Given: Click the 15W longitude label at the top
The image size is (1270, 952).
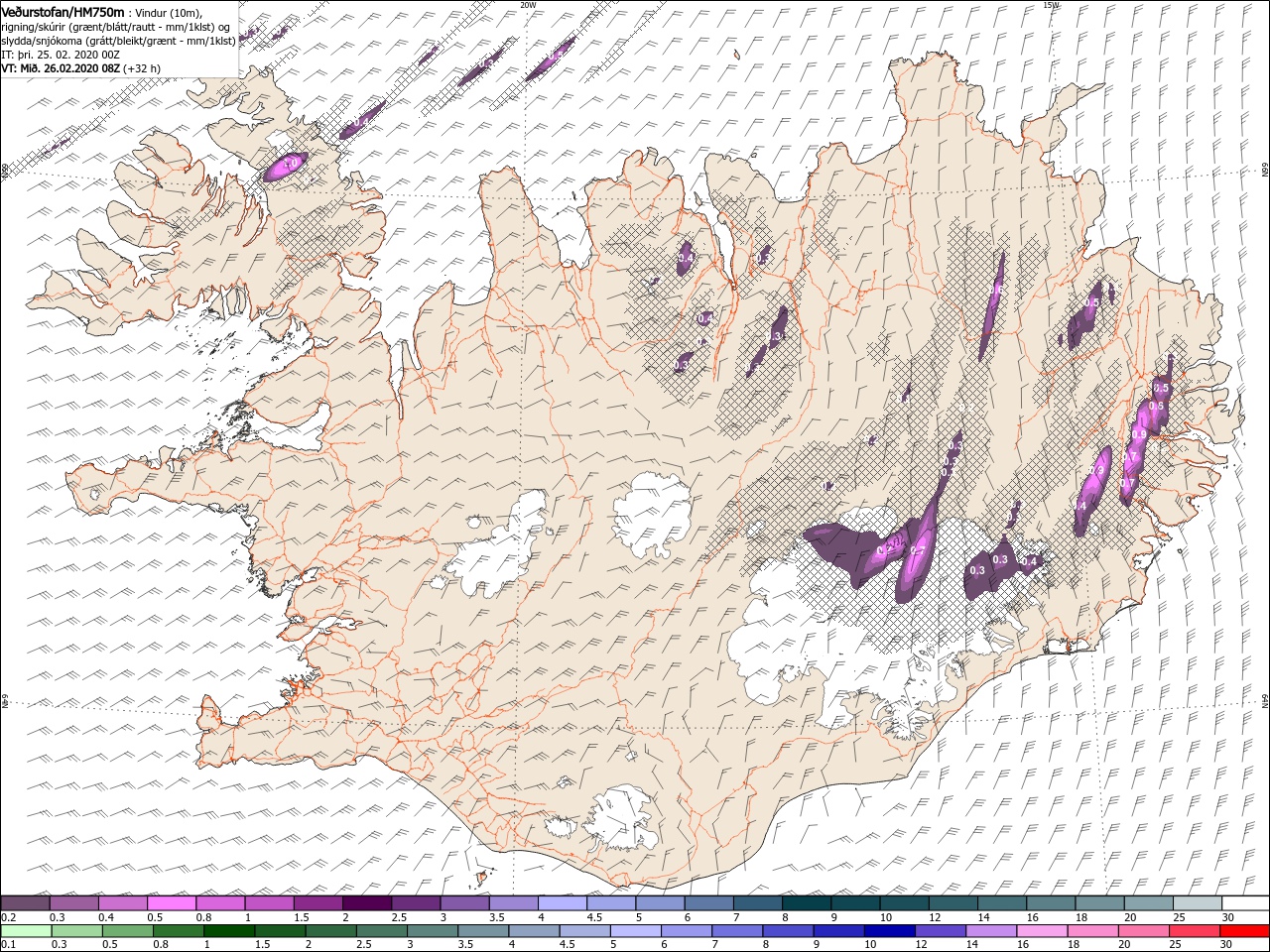Looking at the screenshot, I should (x=1051, y=5).
